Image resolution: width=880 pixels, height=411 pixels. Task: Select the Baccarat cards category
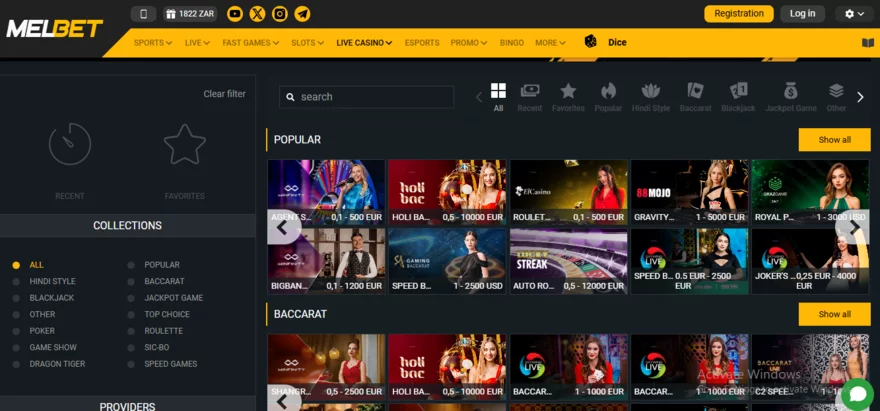[695, 97]
